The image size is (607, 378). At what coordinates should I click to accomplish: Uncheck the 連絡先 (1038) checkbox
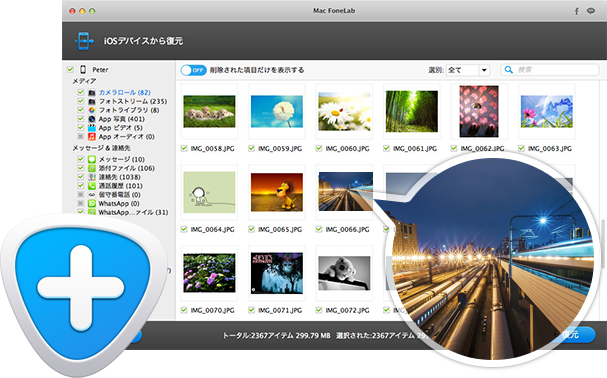coord(81,177)
